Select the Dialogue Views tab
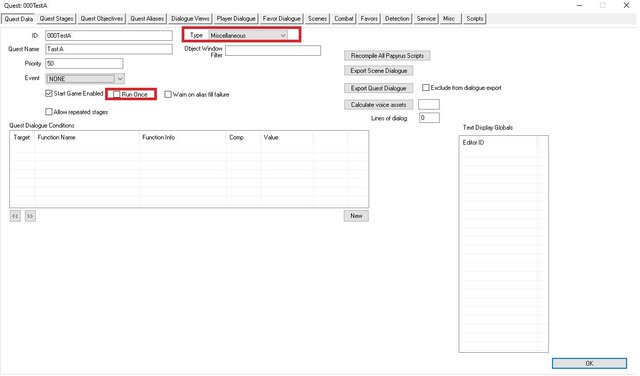 (x=190, y=19)
